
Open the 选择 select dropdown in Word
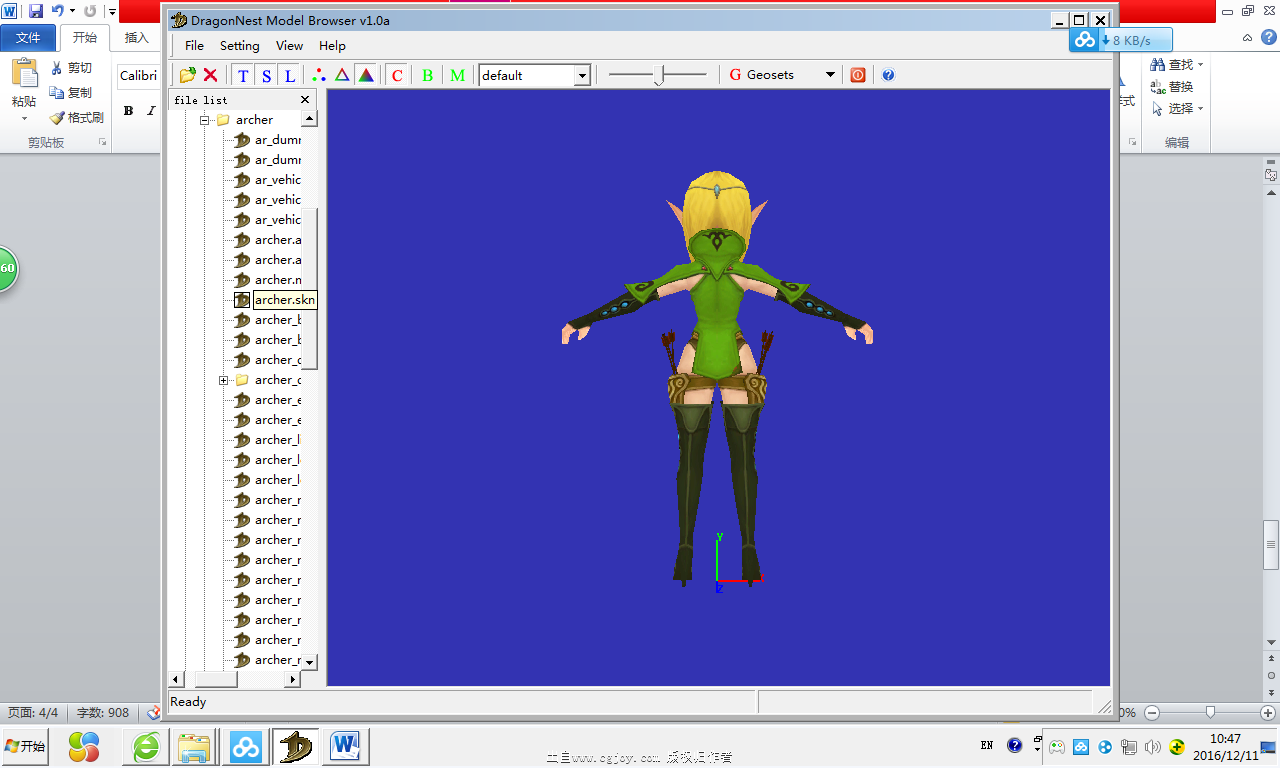(x=1201, y=108)
